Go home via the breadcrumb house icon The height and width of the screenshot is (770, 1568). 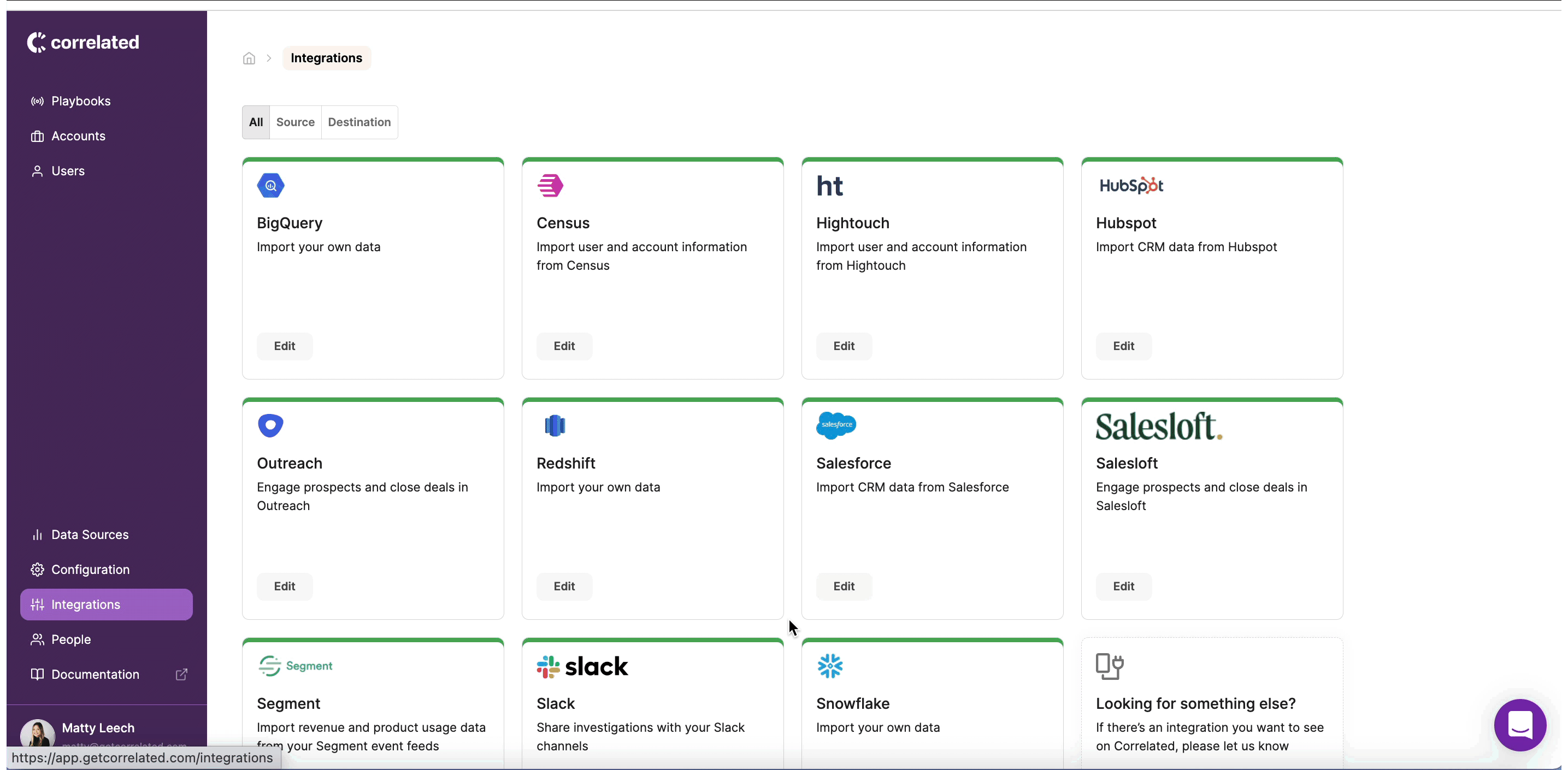(249, 58)
